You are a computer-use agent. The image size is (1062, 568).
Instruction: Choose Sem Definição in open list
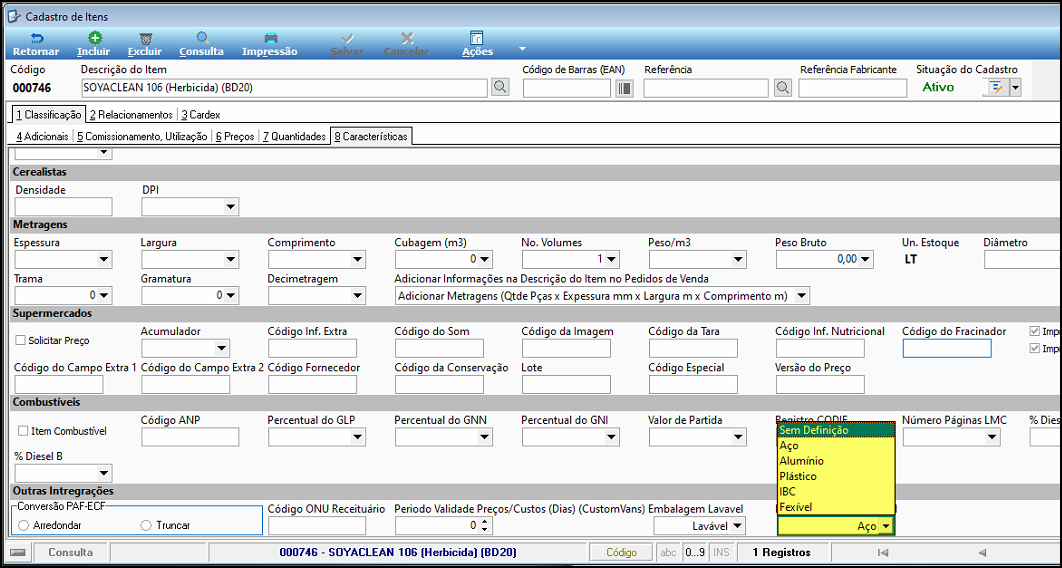(x=836, y=431)
